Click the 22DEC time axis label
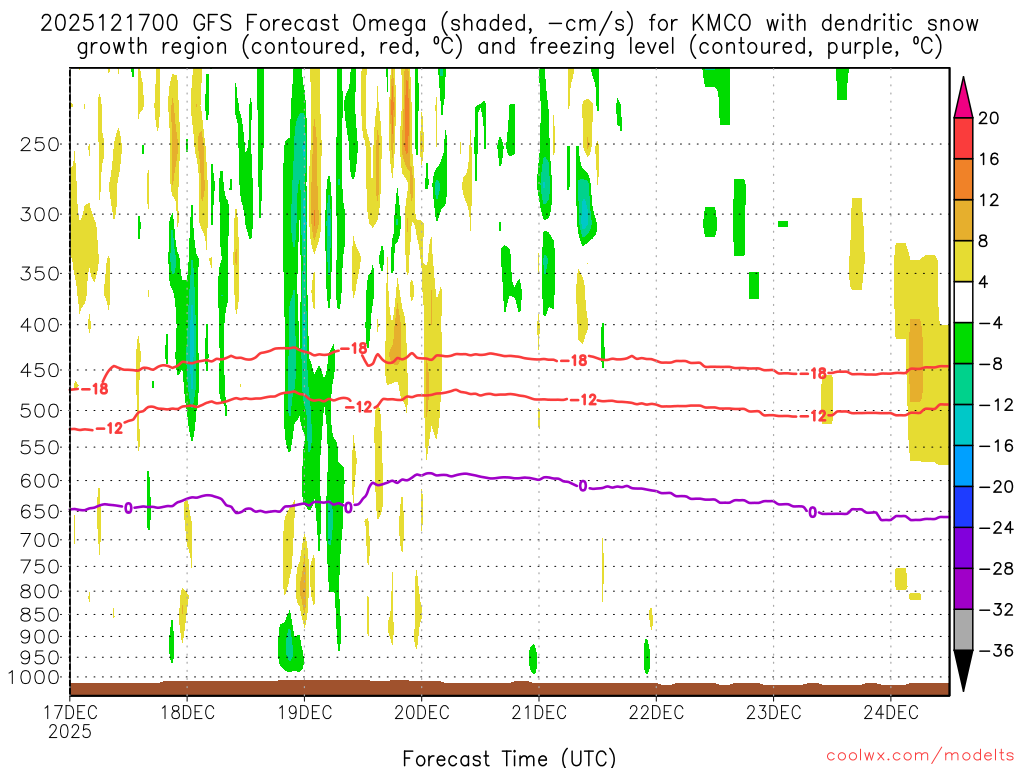Screen dimensions: 1024x768 pos(656,712)
